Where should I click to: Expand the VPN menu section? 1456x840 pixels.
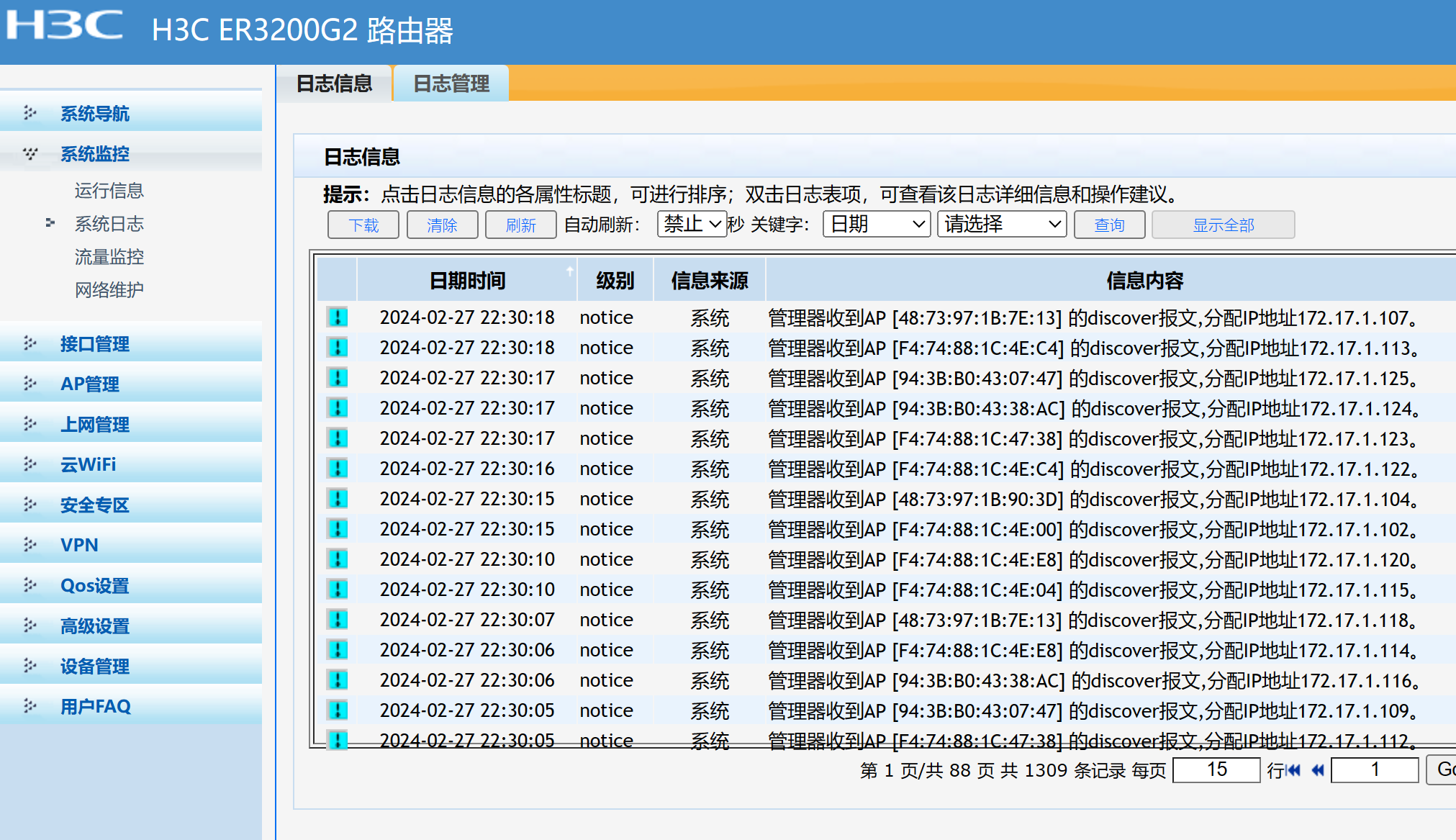(x=79, y=545)
